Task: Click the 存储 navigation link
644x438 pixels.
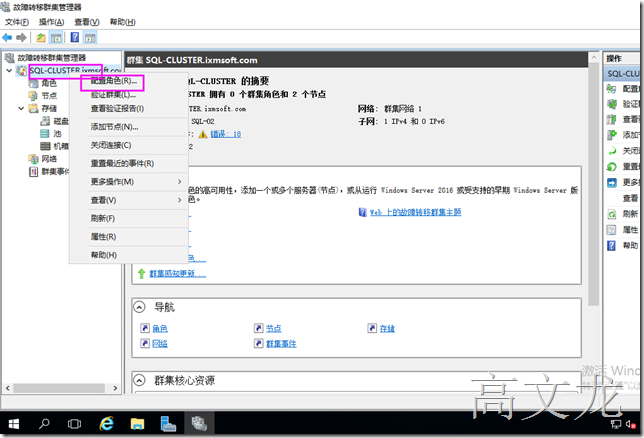Action: tap(387, 328)
